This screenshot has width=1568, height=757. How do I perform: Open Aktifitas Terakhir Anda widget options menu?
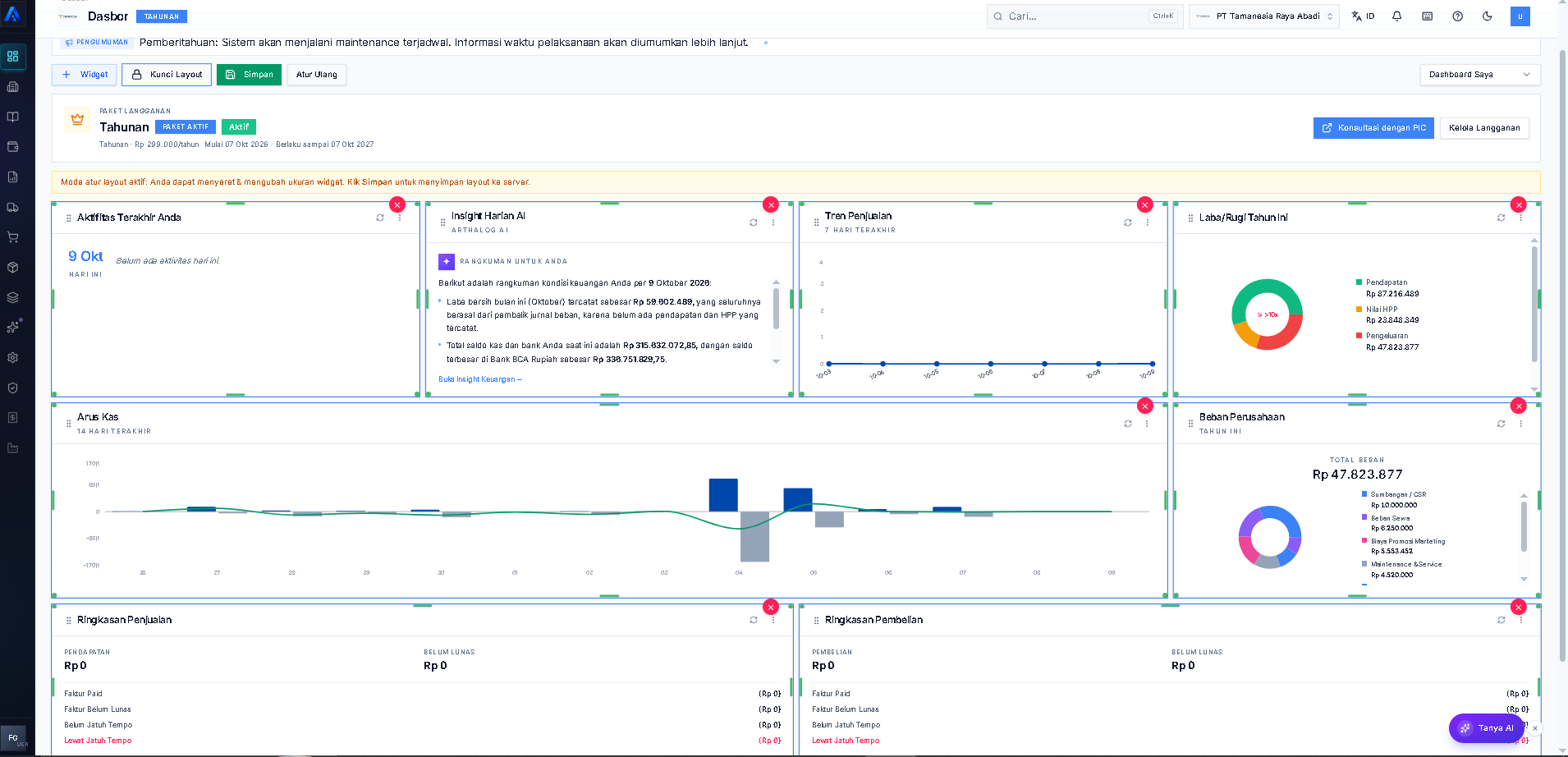point(400,218)
